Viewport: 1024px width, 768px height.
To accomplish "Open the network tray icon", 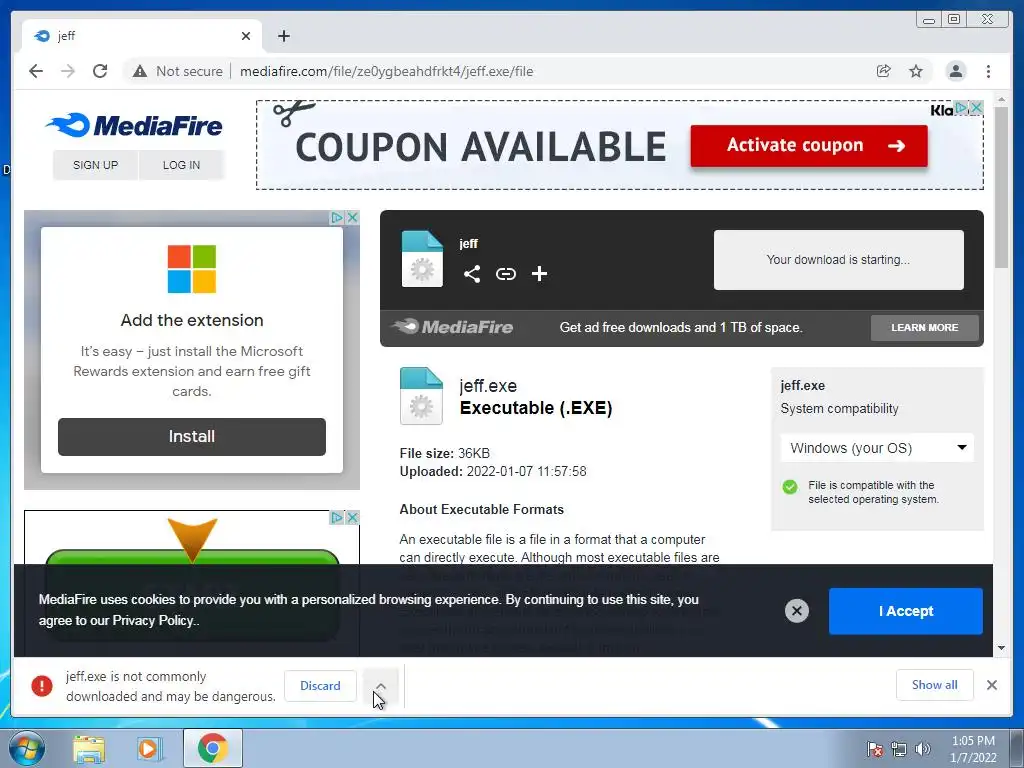I will pos(899,749).
